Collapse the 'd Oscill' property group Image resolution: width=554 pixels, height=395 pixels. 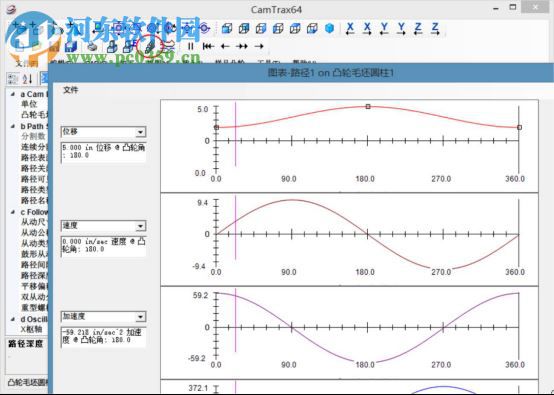[13, 319]
